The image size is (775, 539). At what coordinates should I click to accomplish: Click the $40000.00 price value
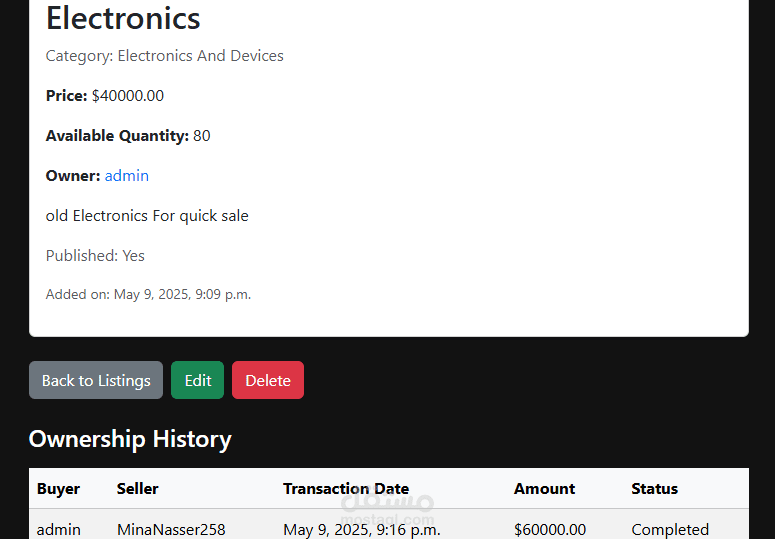[x=128, y=96]
